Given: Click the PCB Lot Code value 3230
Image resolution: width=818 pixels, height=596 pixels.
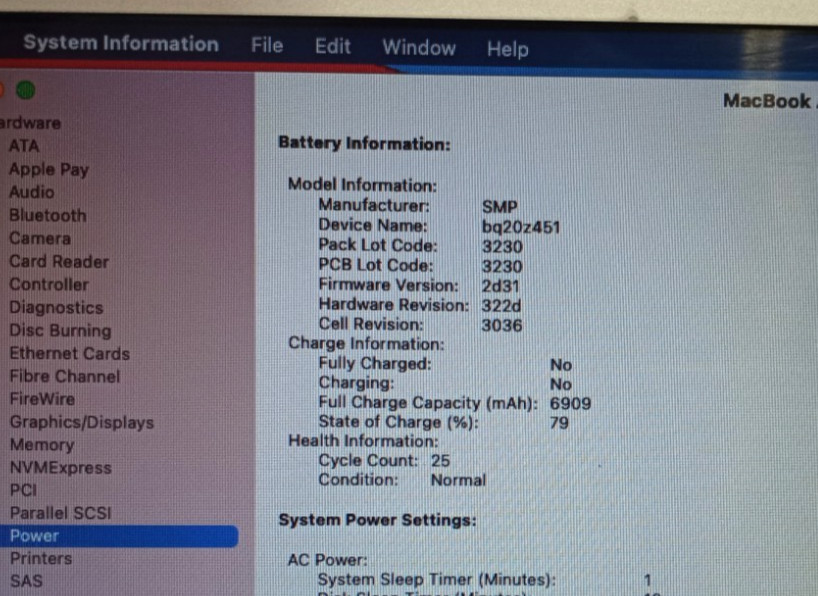Looking at the screenshot, I should [502, 266].
